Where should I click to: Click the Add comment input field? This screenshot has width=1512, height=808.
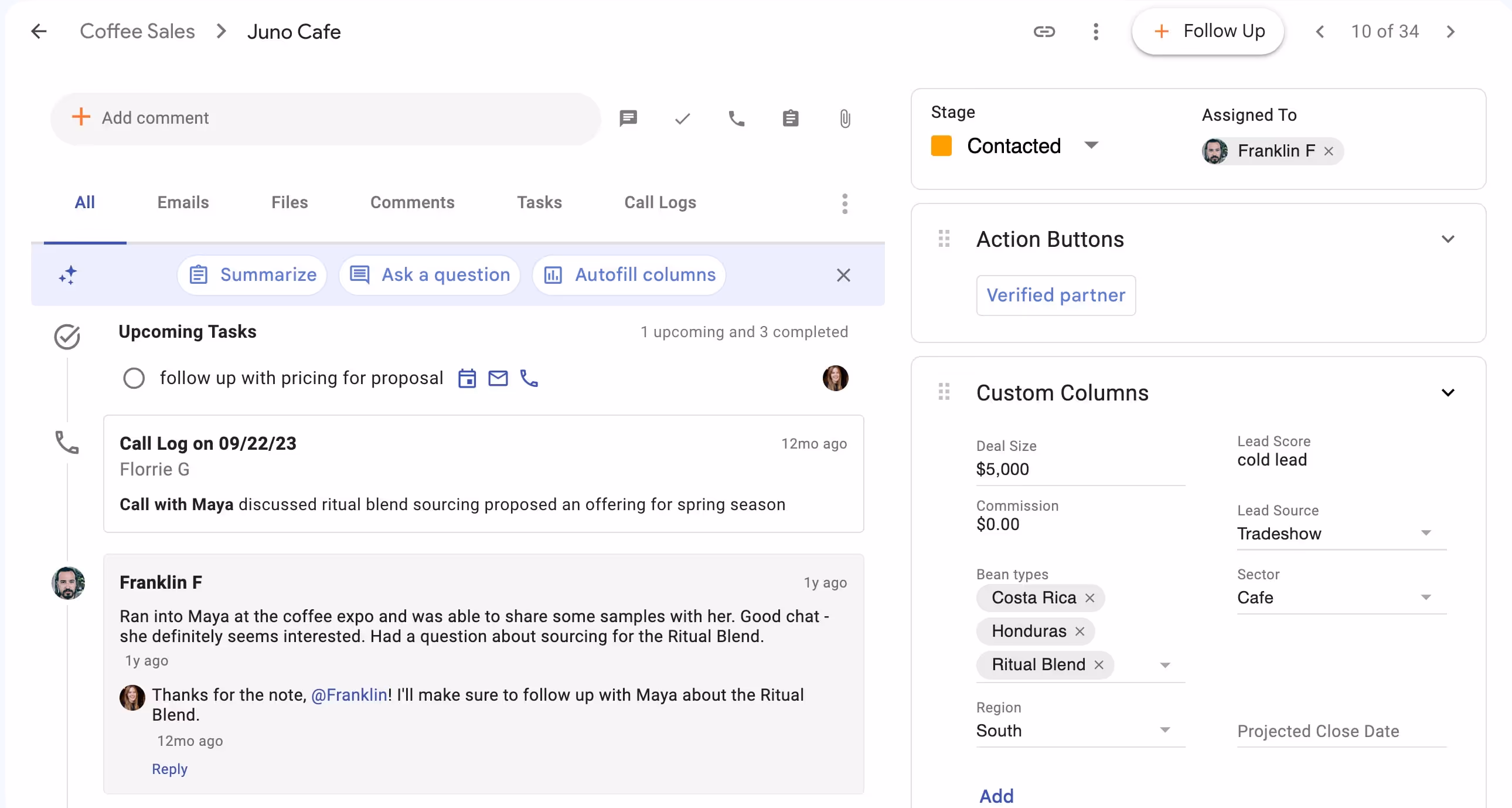coord(326,118)
